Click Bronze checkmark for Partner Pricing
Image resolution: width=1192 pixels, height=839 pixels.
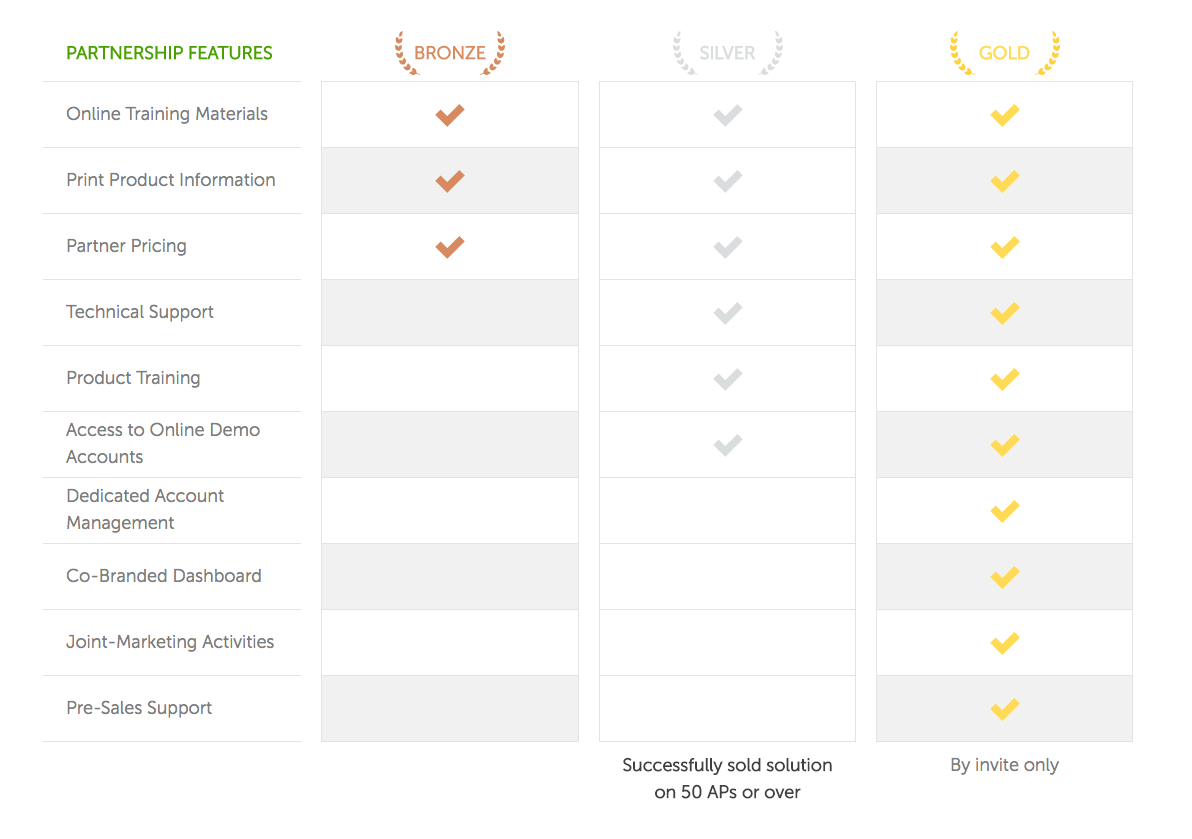point(450,247)
